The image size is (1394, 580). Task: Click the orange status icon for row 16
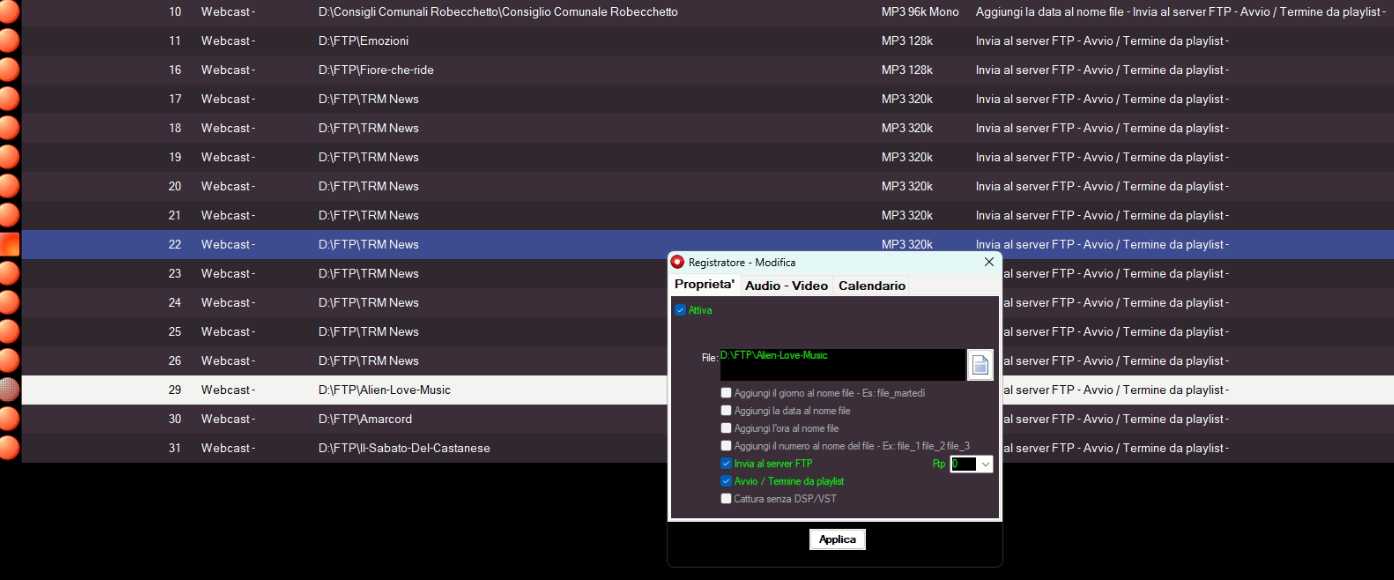click(7, 70)
